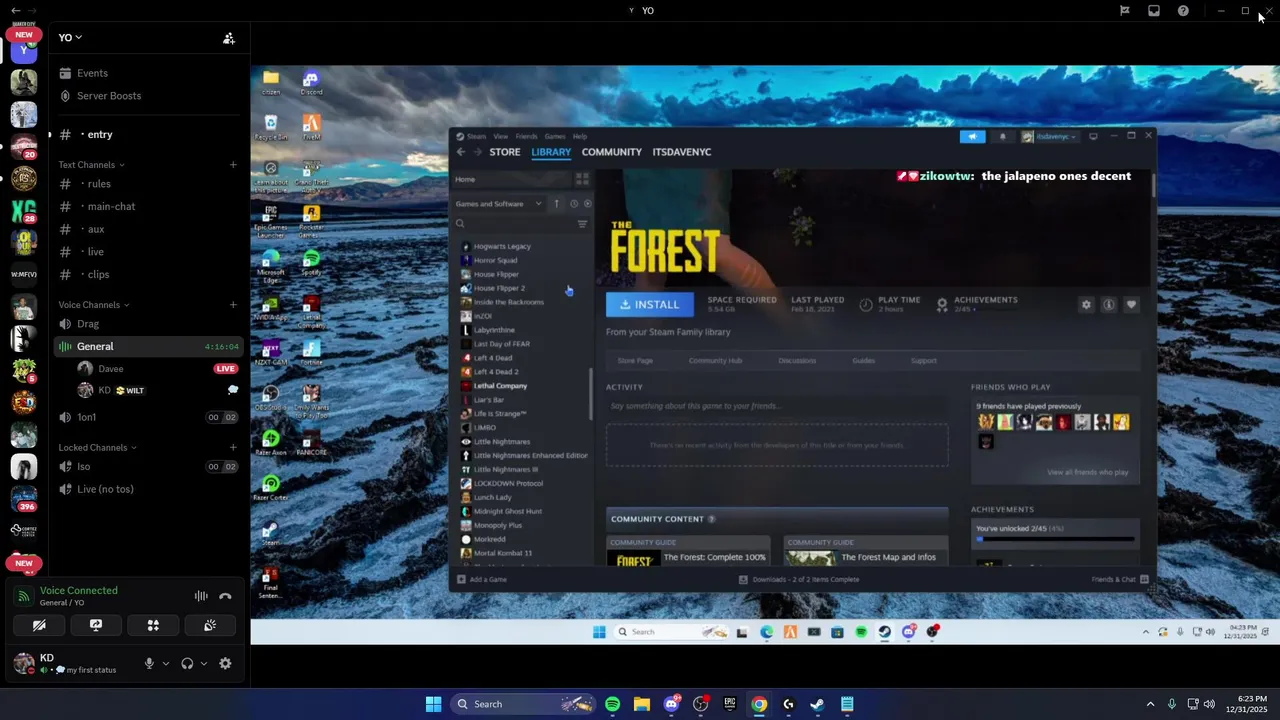Create channel in Voice Channels category

pos(233,305)
